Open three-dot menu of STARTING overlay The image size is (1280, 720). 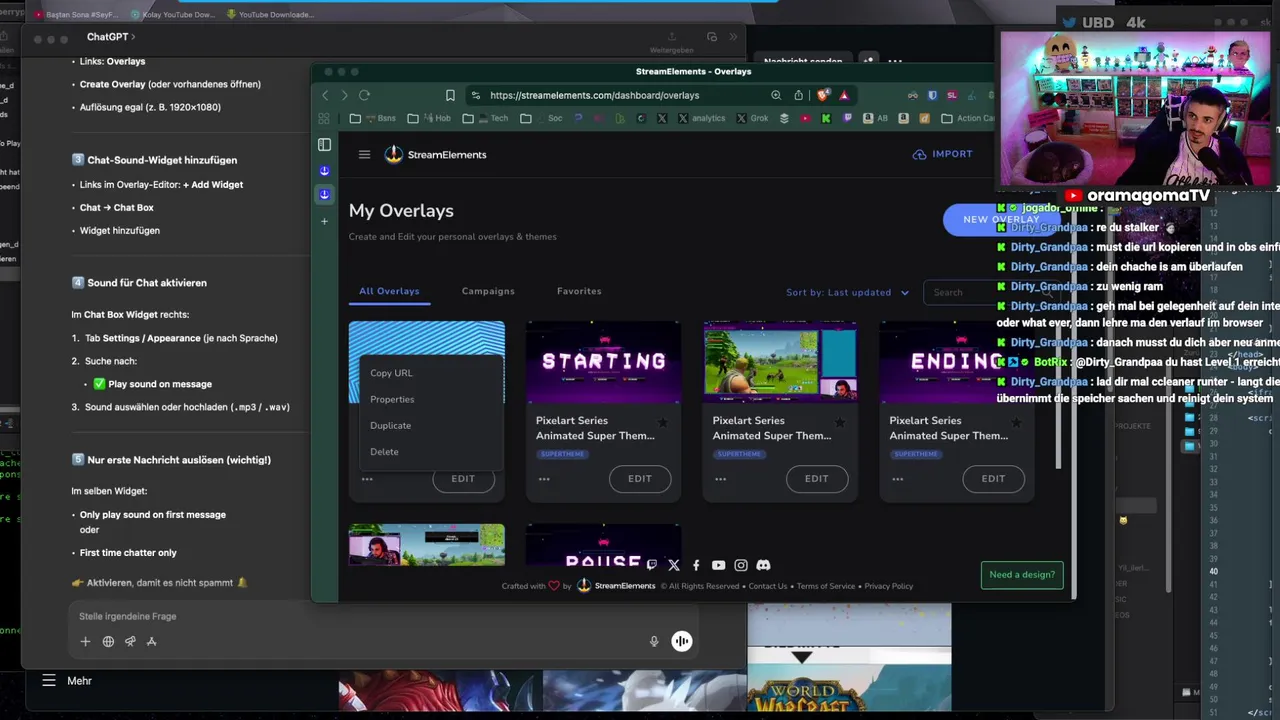[x=544, y=479]
